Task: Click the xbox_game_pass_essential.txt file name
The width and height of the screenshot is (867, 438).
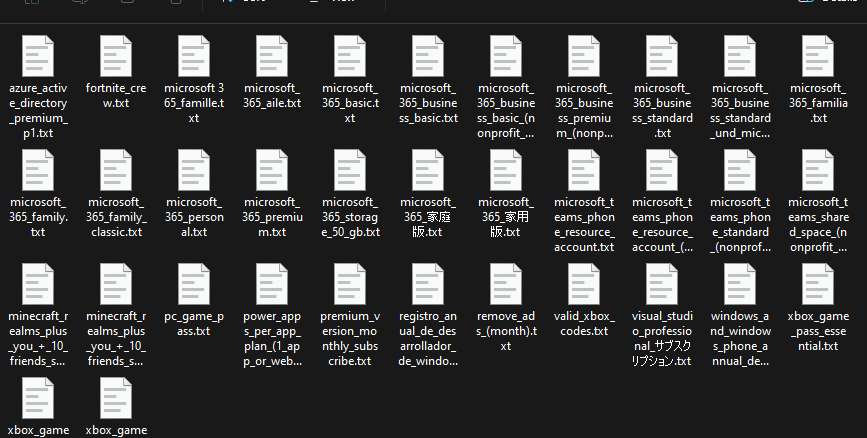Action: pos(818,331)
